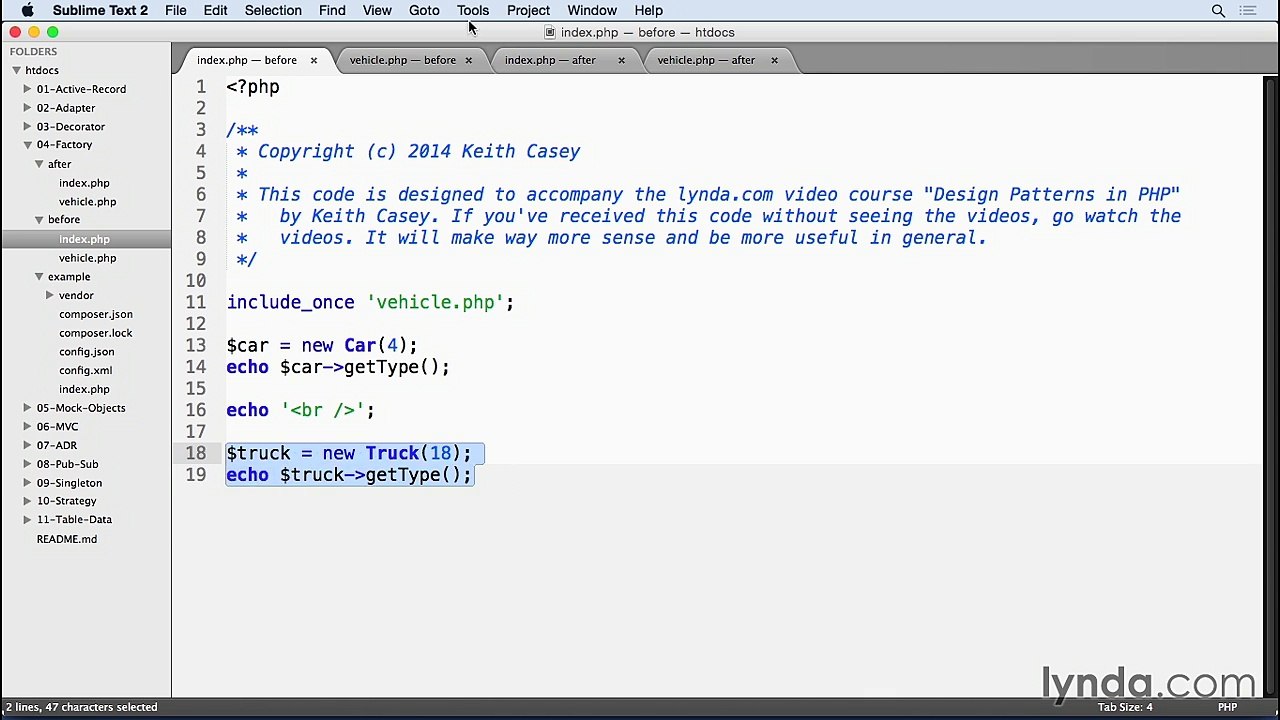Collapse the after folder
The height and width of the screenshot is (720, 1280).
39,164
